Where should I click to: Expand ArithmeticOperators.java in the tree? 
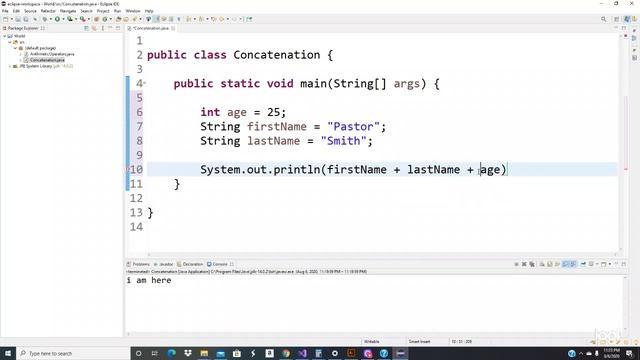point(21,54)
